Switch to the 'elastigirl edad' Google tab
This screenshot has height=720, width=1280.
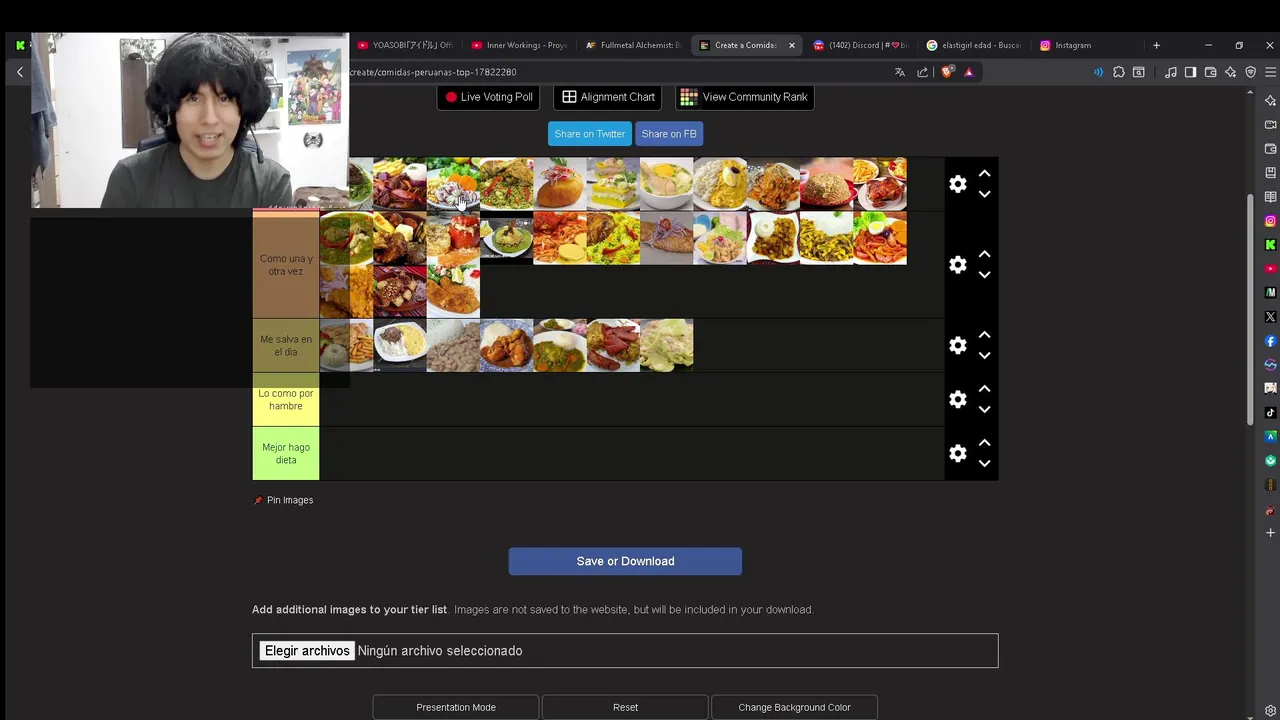(x=975, y=45)
